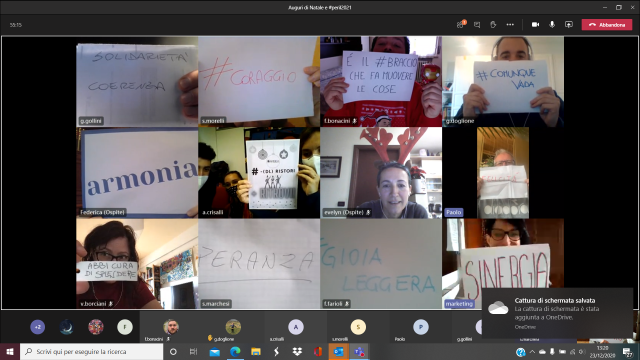
Task: Show the +2 overflow participants
Action: tap(38, 327)
